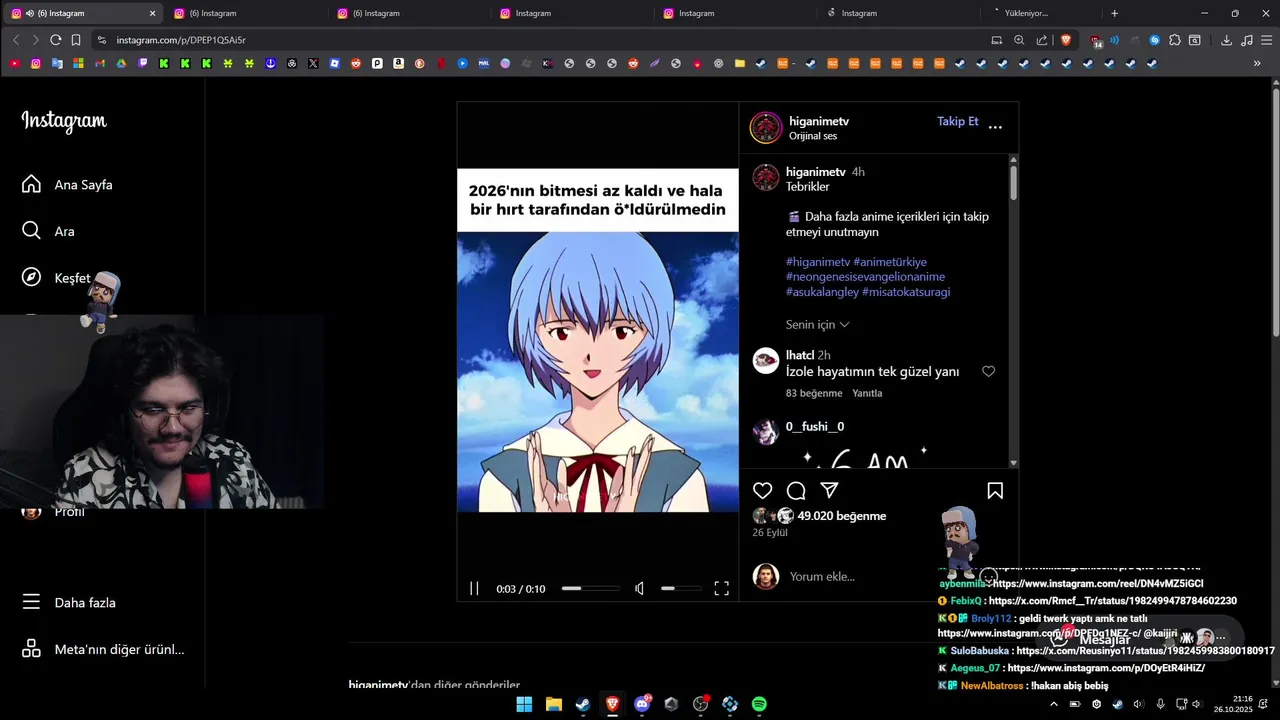Open Steam from taskbar

tap(583, 704)
